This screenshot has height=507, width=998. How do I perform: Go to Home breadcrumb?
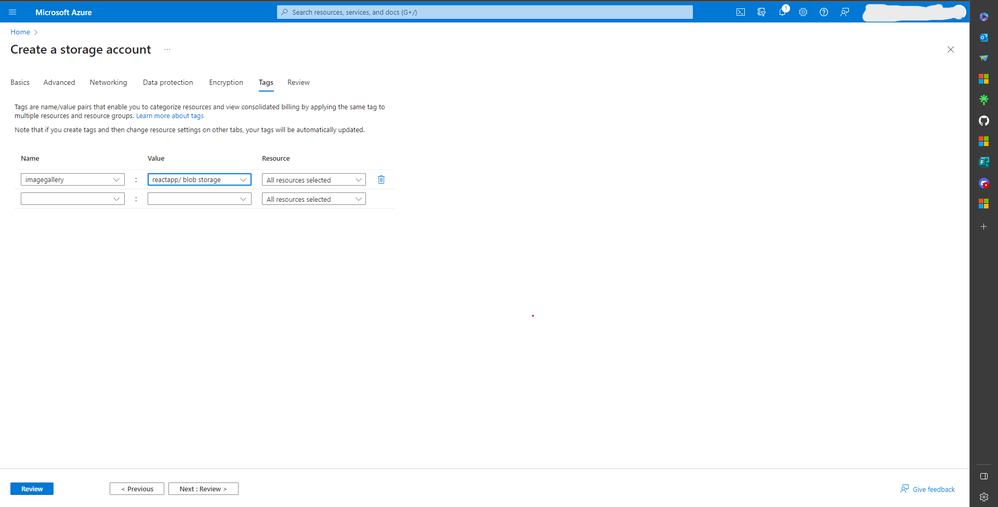coord(20,32)
